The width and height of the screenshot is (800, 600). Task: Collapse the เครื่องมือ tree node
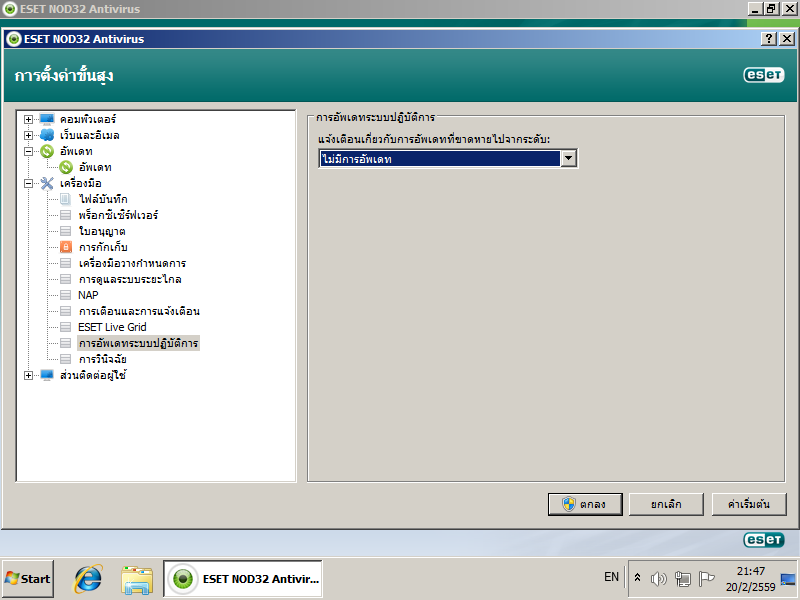coord(29,183)
